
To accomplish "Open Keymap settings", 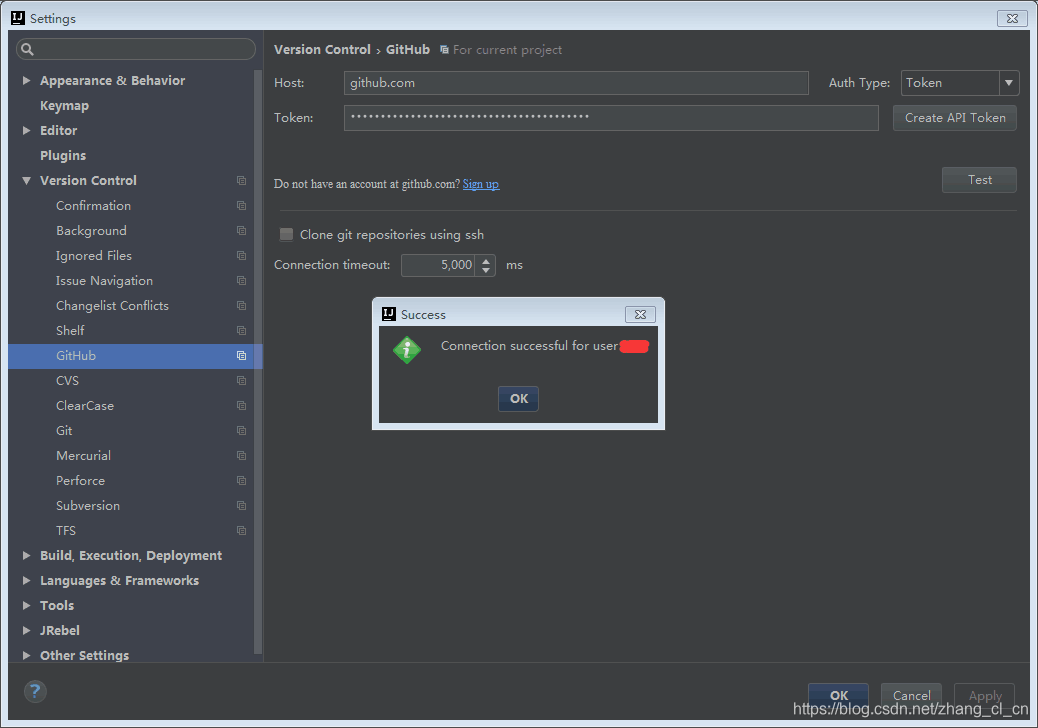I will 64,106.
